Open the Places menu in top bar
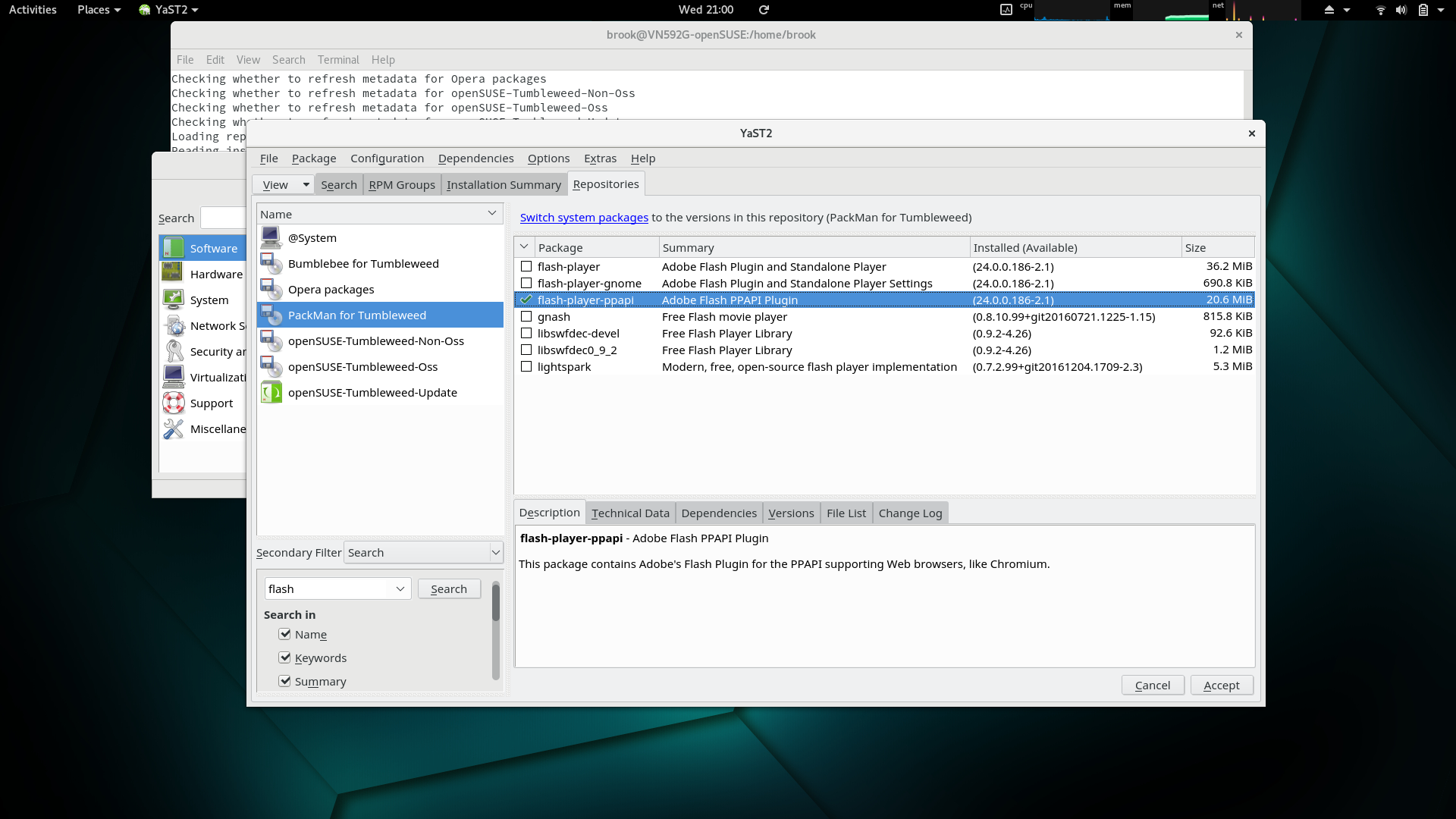The height and width of the screenshot is (819, 1456). pyautogui.click(x=99, y=10)
